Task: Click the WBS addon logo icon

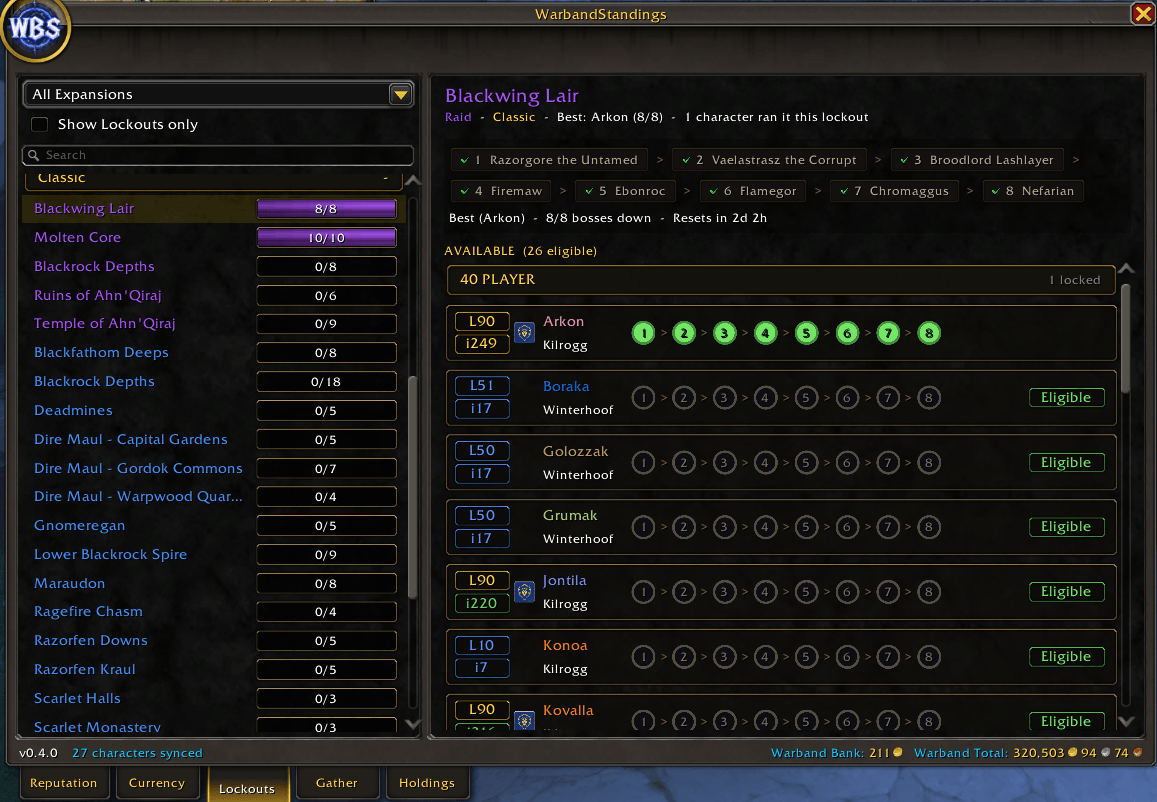Action: tap(35, 29)
